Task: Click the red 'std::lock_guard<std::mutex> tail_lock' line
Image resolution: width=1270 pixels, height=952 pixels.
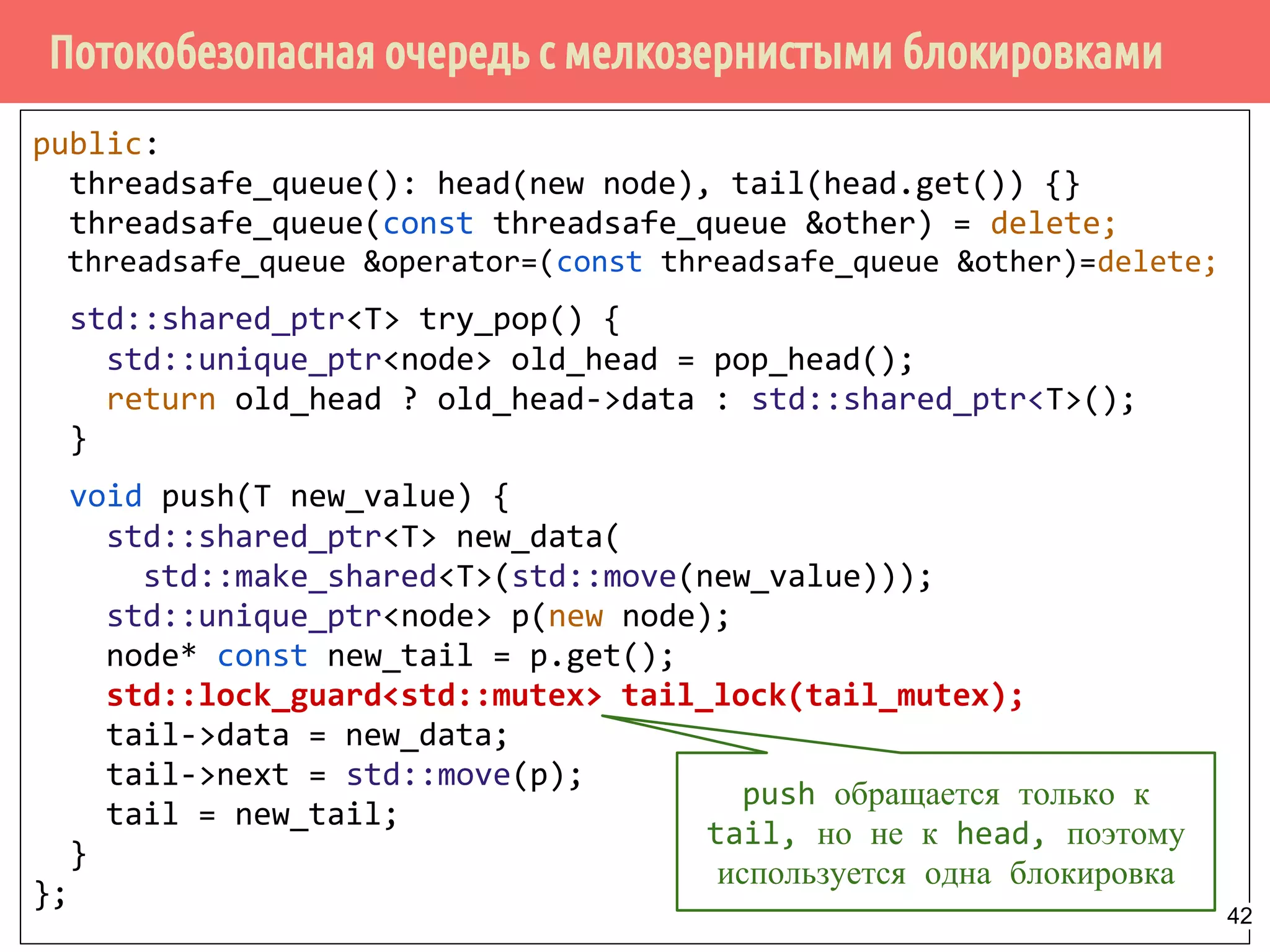Action: tap(565, 696)
